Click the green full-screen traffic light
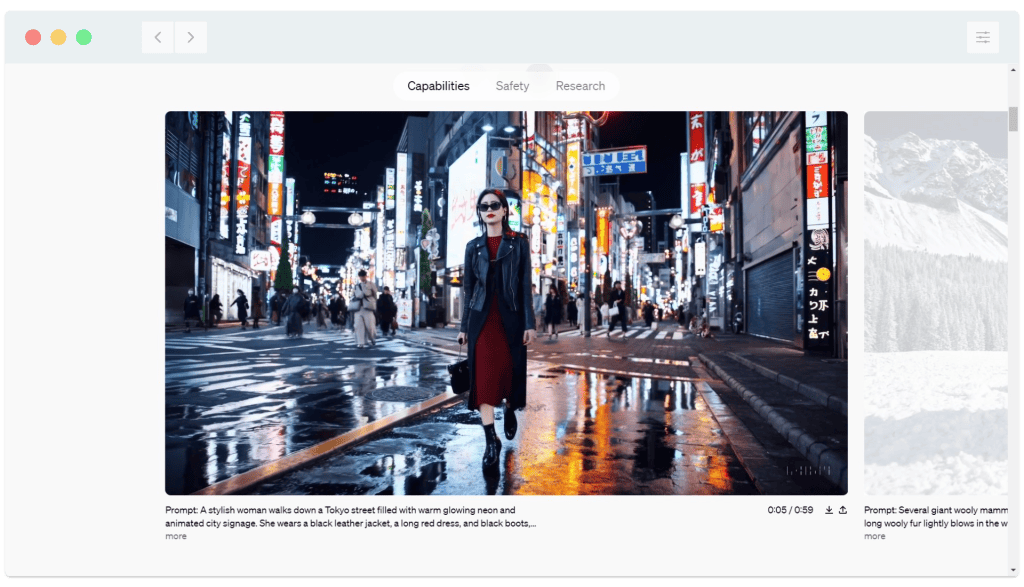This screenshot has width=1024, height=587. 85,36
